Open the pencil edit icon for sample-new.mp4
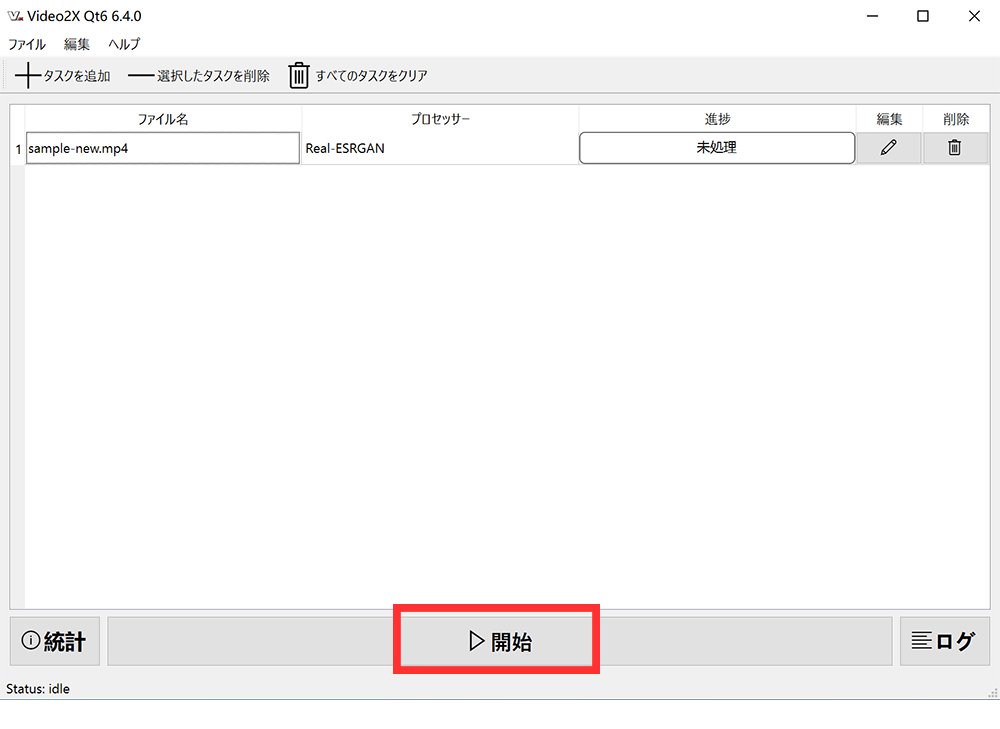This screenshot has width=1000, height=729. [x=889, y=147]
